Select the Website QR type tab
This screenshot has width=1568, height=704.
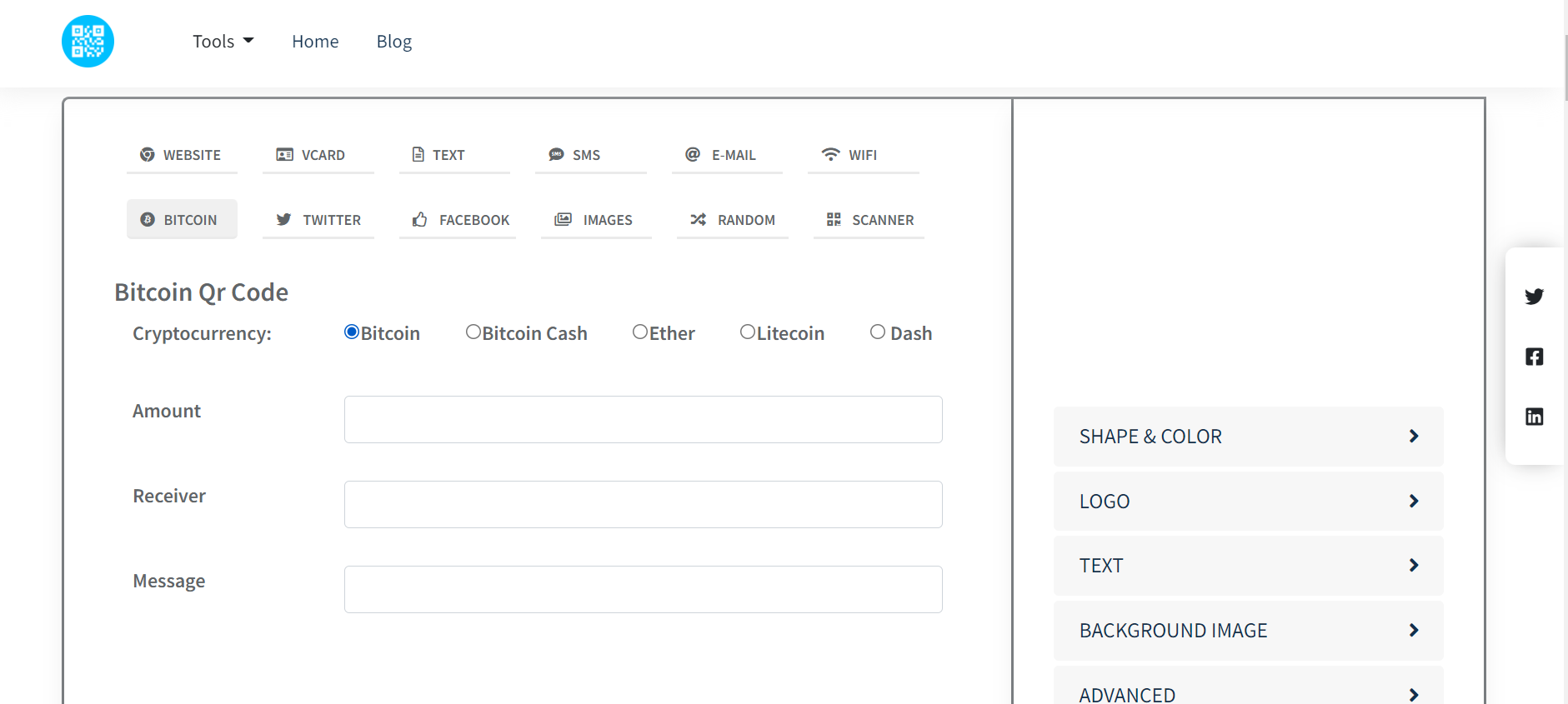pyautogui.click(x=182, y=155)
